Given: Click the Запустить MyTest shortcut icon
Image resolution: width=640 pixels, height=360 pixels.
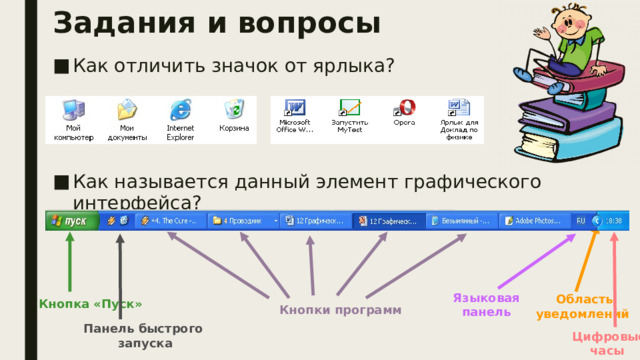Looking at the screenshot, I should (x=349, y=116).
